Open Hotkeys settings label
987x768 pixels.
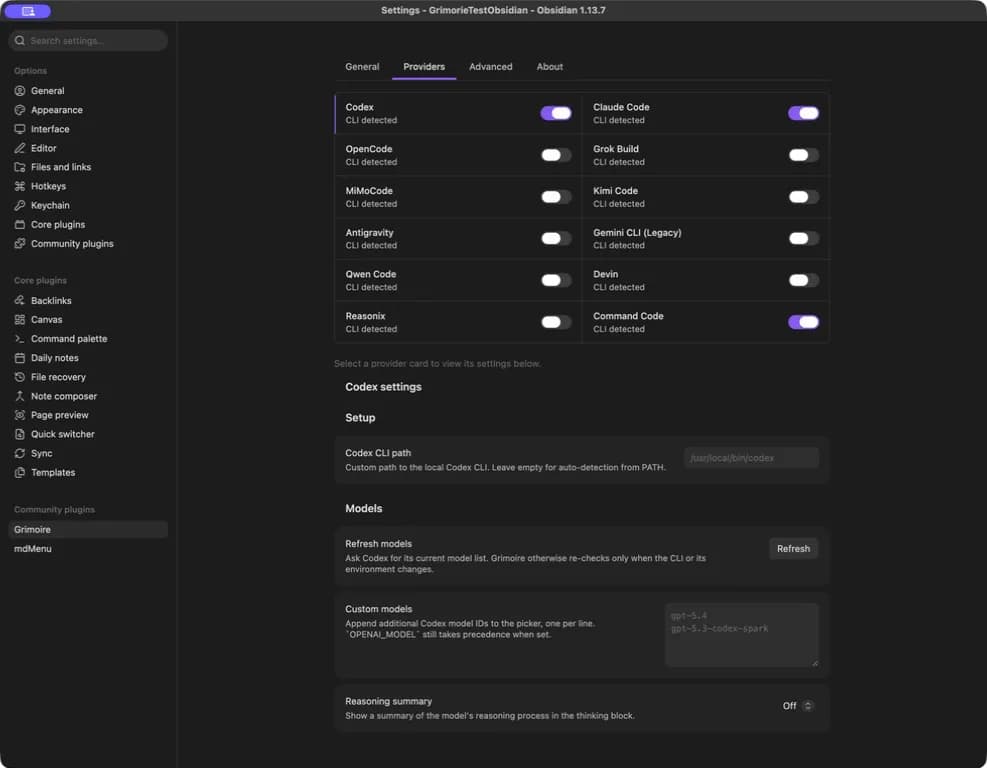tap(48, 186)
